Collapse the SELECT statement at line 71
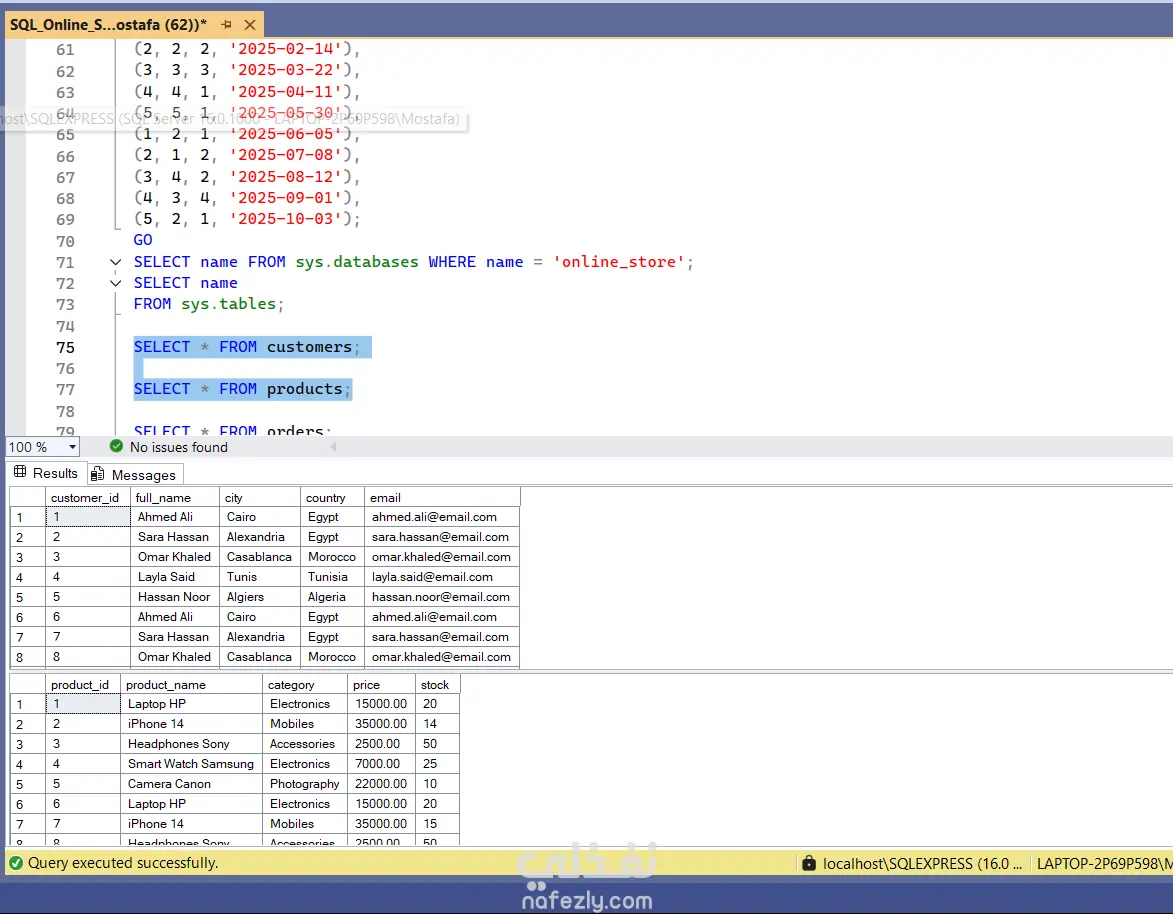Image resolution: width=1173 pixels, height=914 pixels. pos(116,262)
